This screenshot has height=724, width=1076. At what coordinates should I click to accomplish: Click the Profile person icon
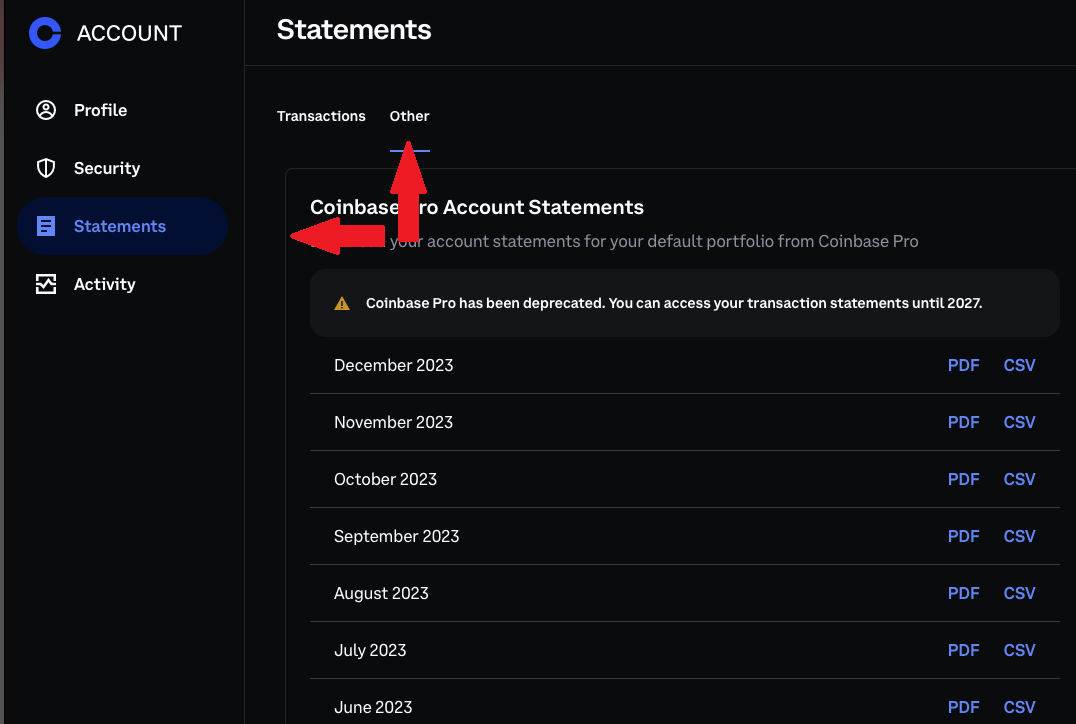(46, 110)
